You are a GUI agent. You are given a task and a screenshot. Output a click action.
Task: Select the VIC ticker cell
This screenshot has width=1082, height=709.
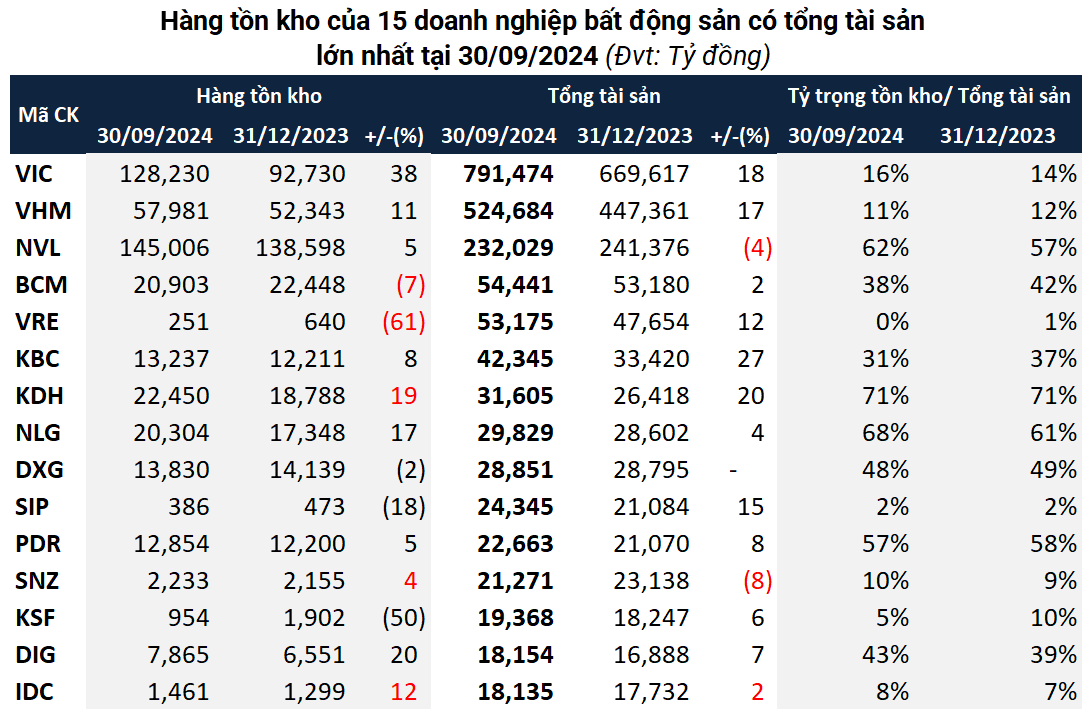pos(34,173)
